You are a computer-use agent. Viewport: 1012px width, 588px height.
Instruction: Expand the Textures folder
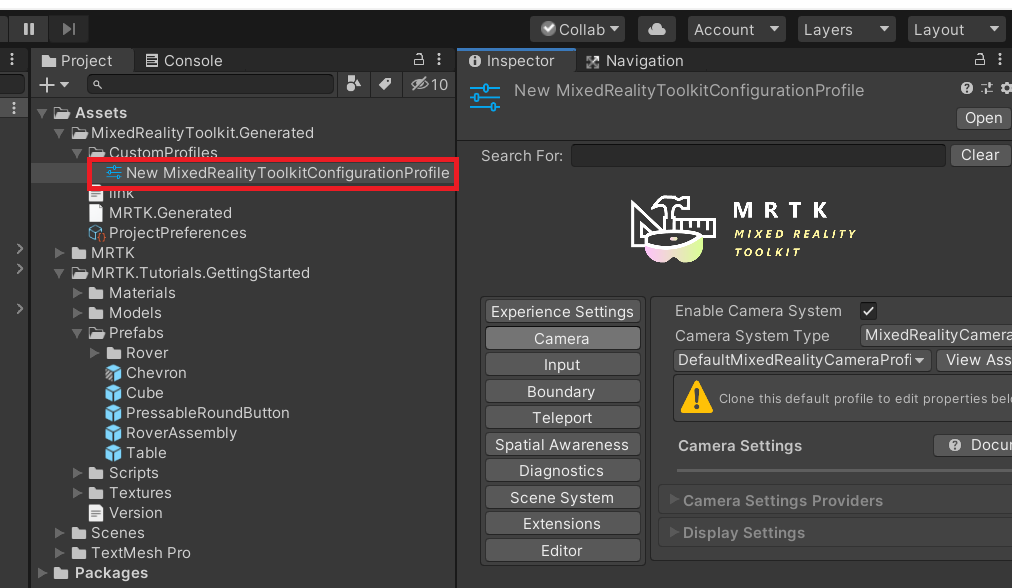77,493
